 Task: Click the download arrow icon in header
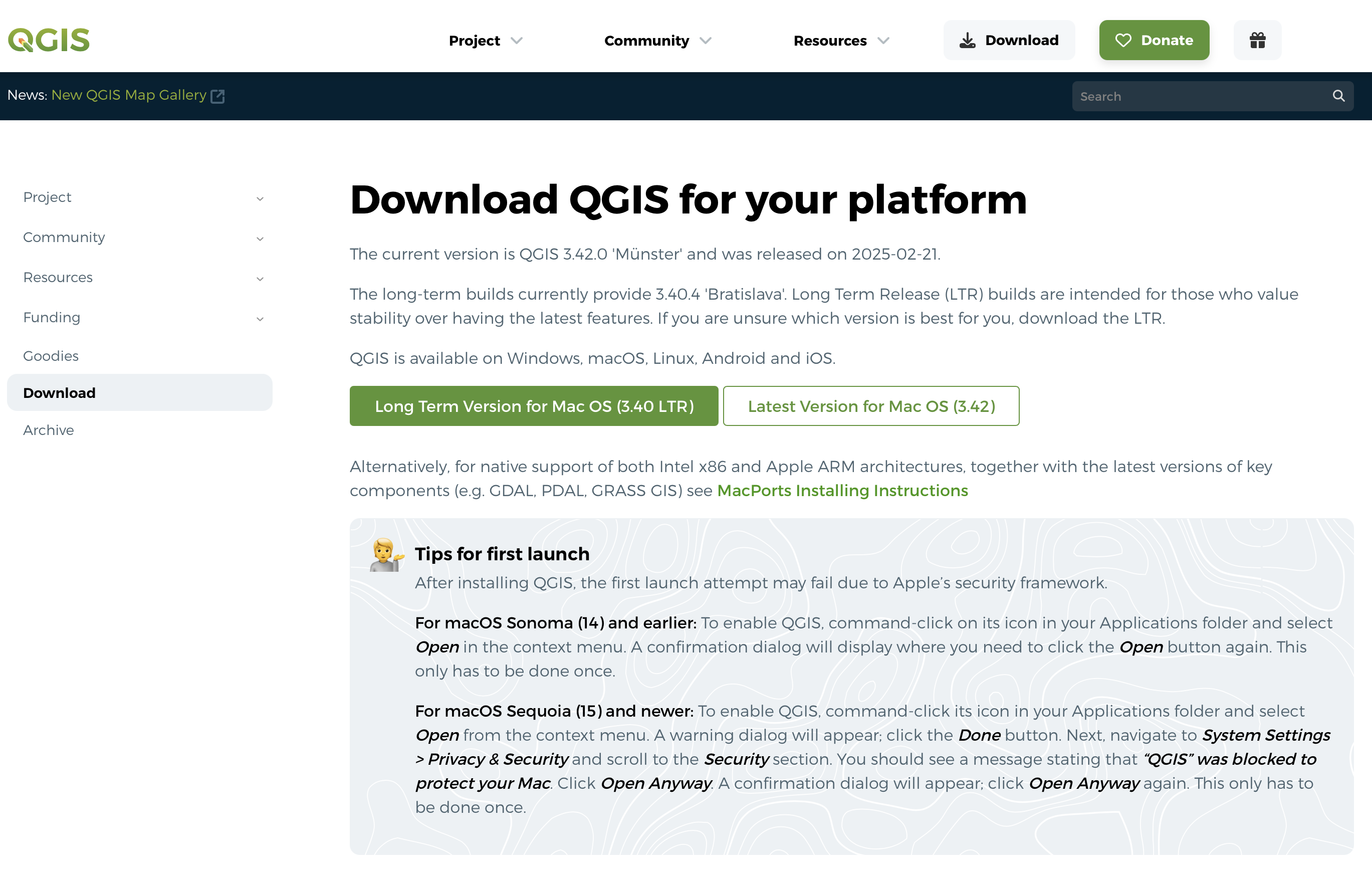[x=967, y=41]
